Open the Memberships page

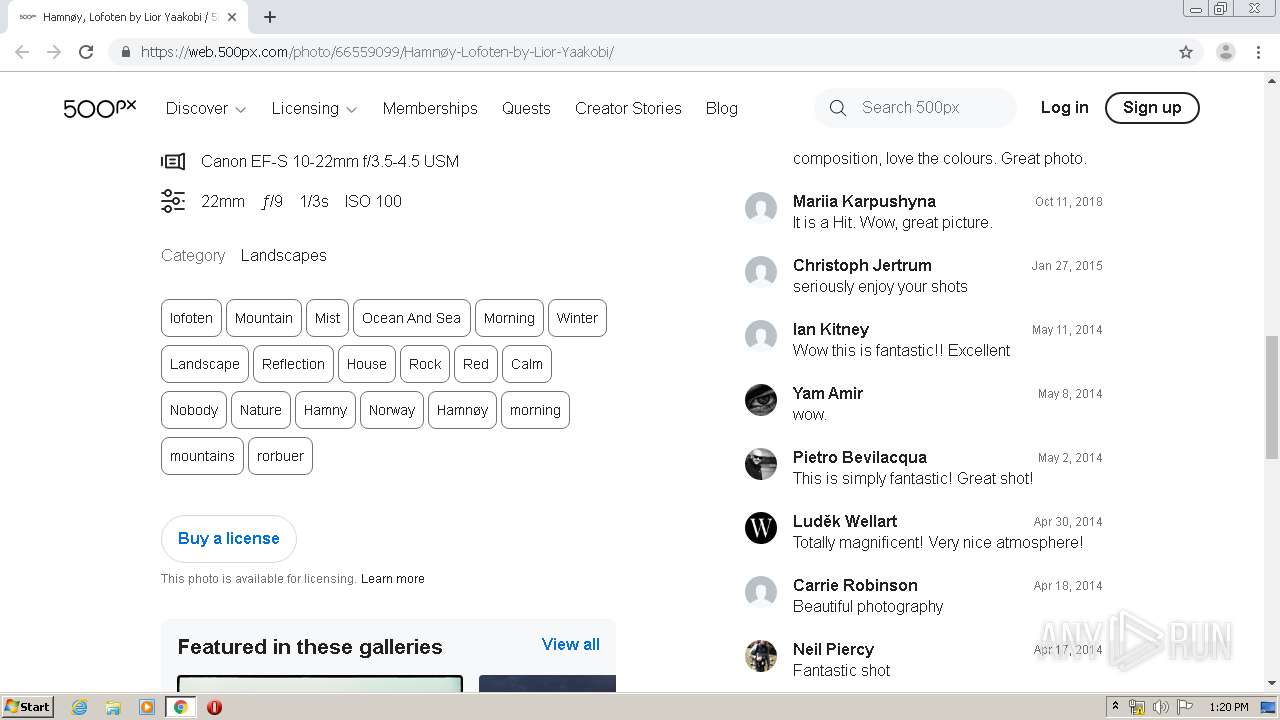[430, 108]
